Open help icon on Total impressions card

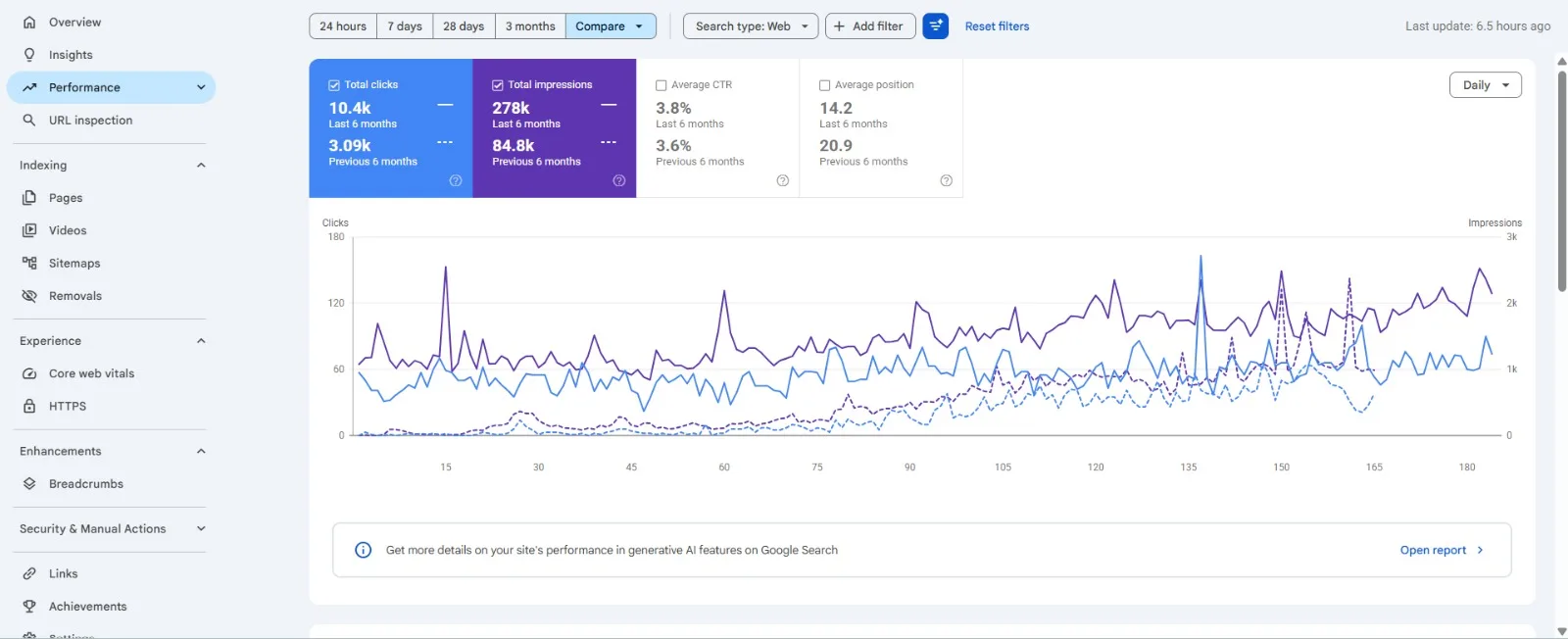(619, 180)
